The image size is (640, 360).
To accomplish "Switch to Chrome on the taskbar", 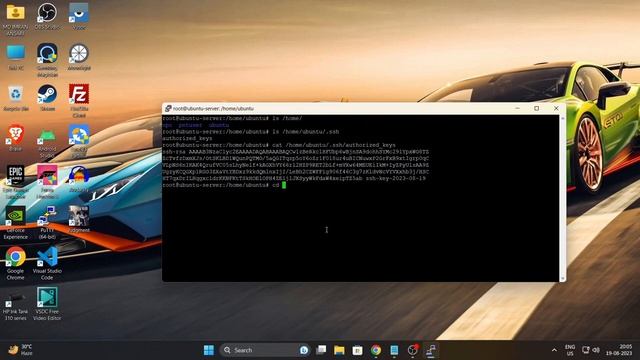I will point(376,350).
